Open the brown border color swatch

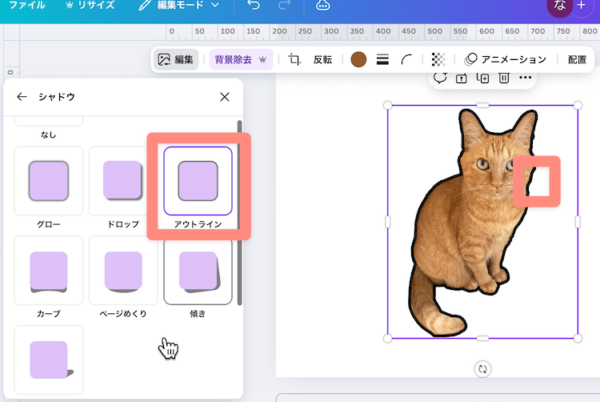(x=359, y=60)
